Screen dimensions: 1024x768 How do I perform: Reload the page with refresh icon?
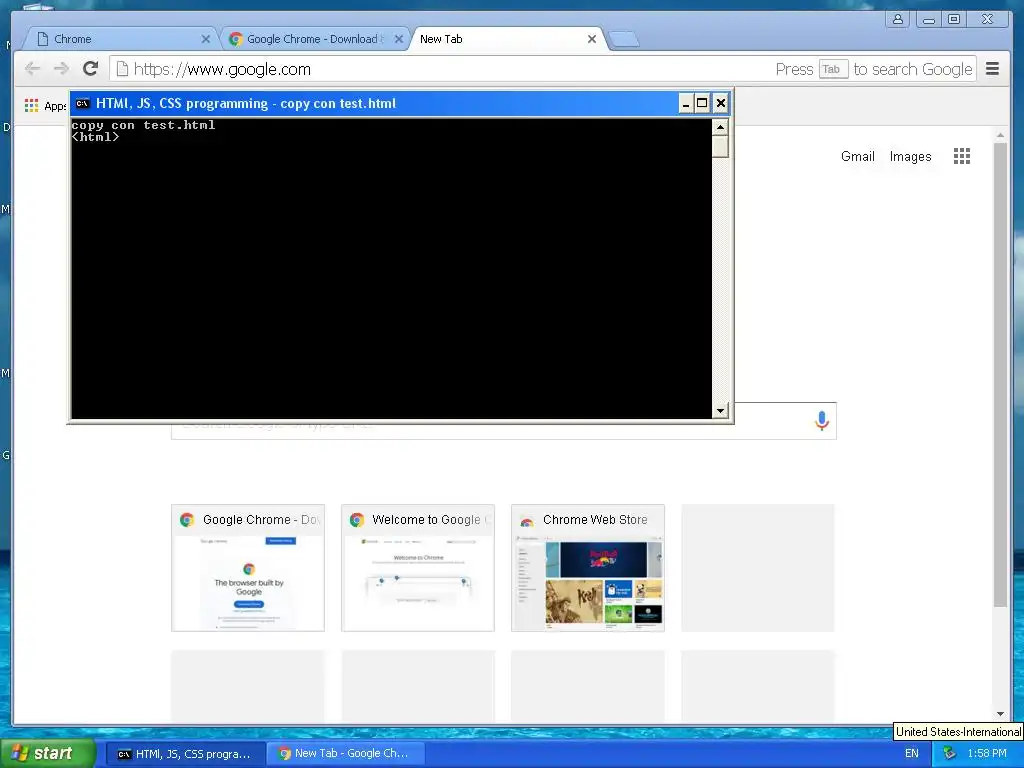(x=91, y=68)
